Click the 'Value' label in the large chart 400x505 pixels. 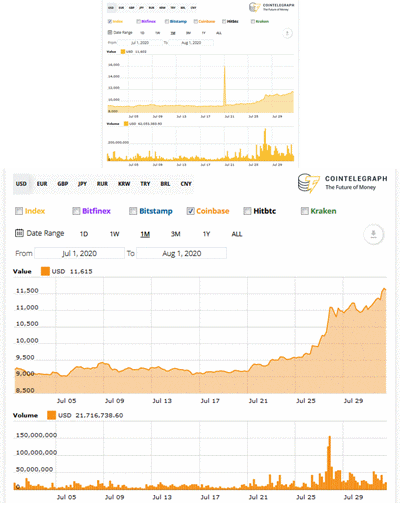(x=22, y=271)
